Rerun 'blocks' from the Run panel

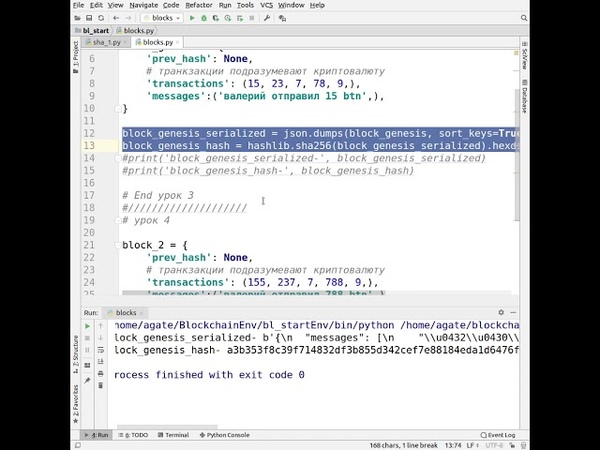coord(88,326)
